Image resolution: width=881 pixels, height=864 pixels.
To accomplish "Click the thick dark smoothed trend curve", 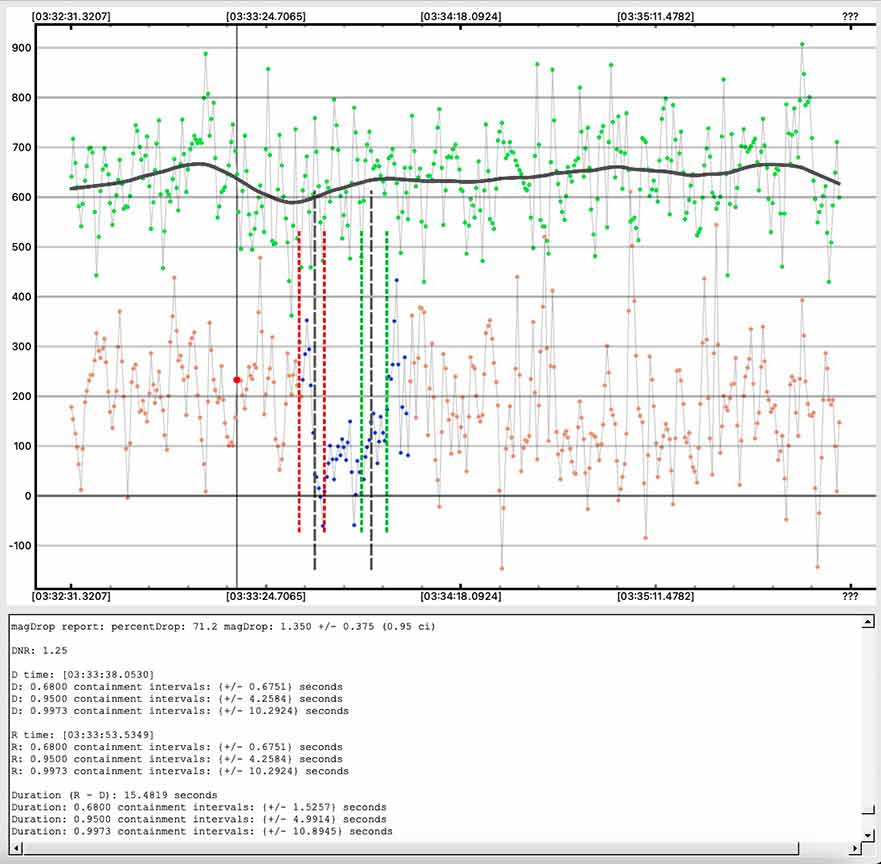I will pos(455,181).
